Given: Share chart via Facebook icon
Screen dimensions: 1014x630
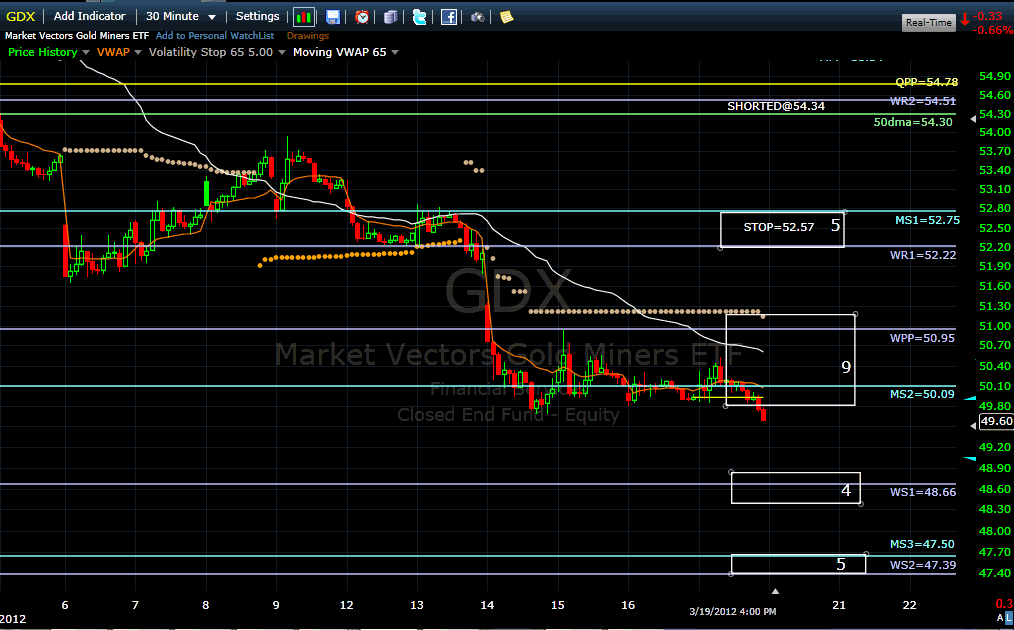Looking at the screenshot, I should [449, 17].
